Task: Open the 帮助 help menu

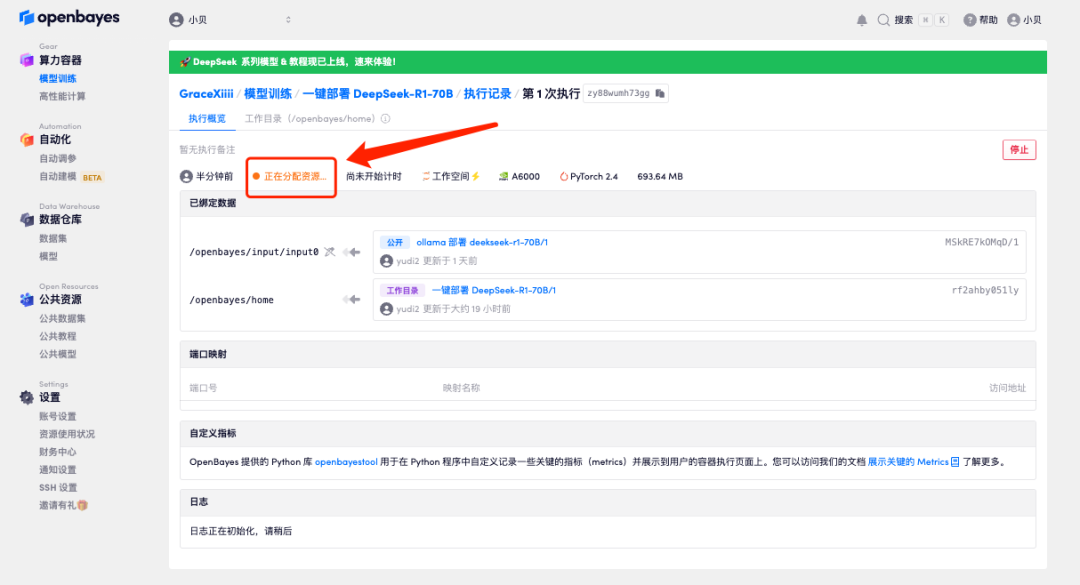Action: pyautogui.click(x=980, y=20)
